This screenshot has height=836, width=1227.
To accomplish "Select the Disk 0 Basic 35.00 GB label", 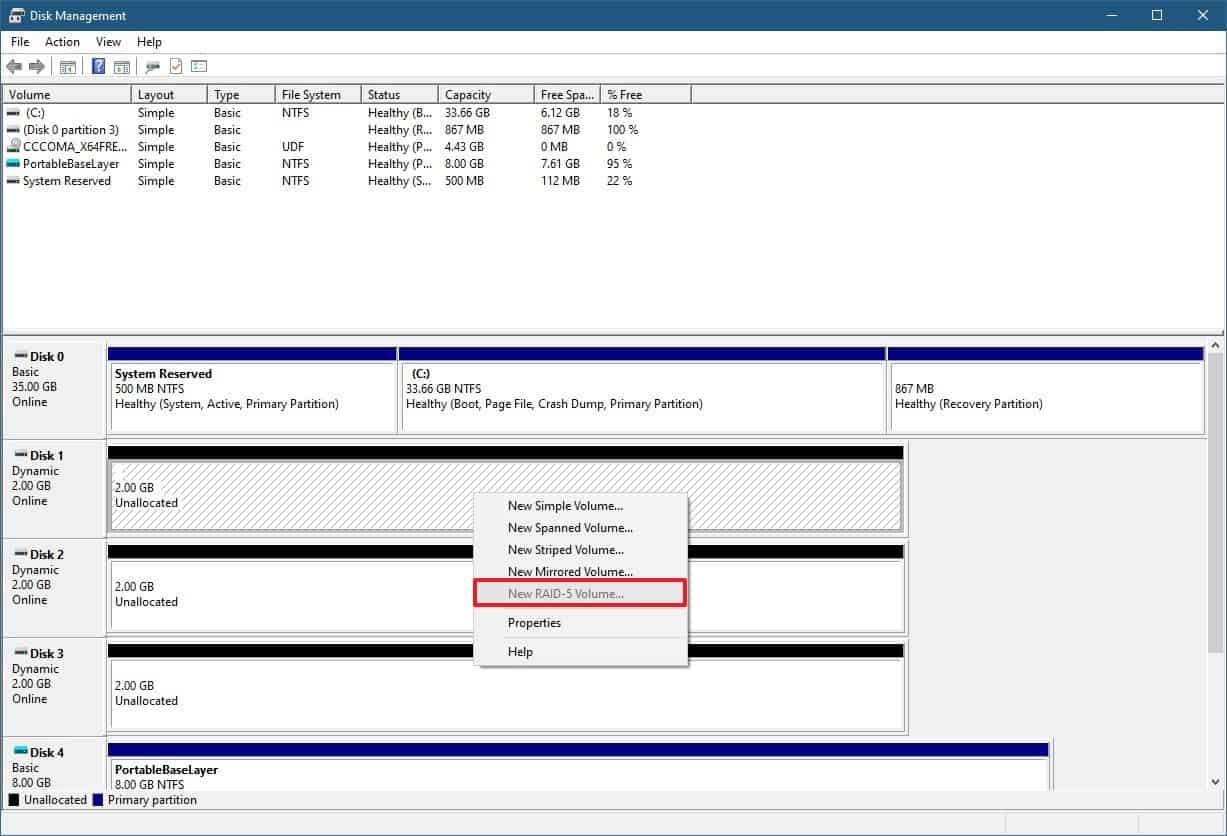I will 54,390.
